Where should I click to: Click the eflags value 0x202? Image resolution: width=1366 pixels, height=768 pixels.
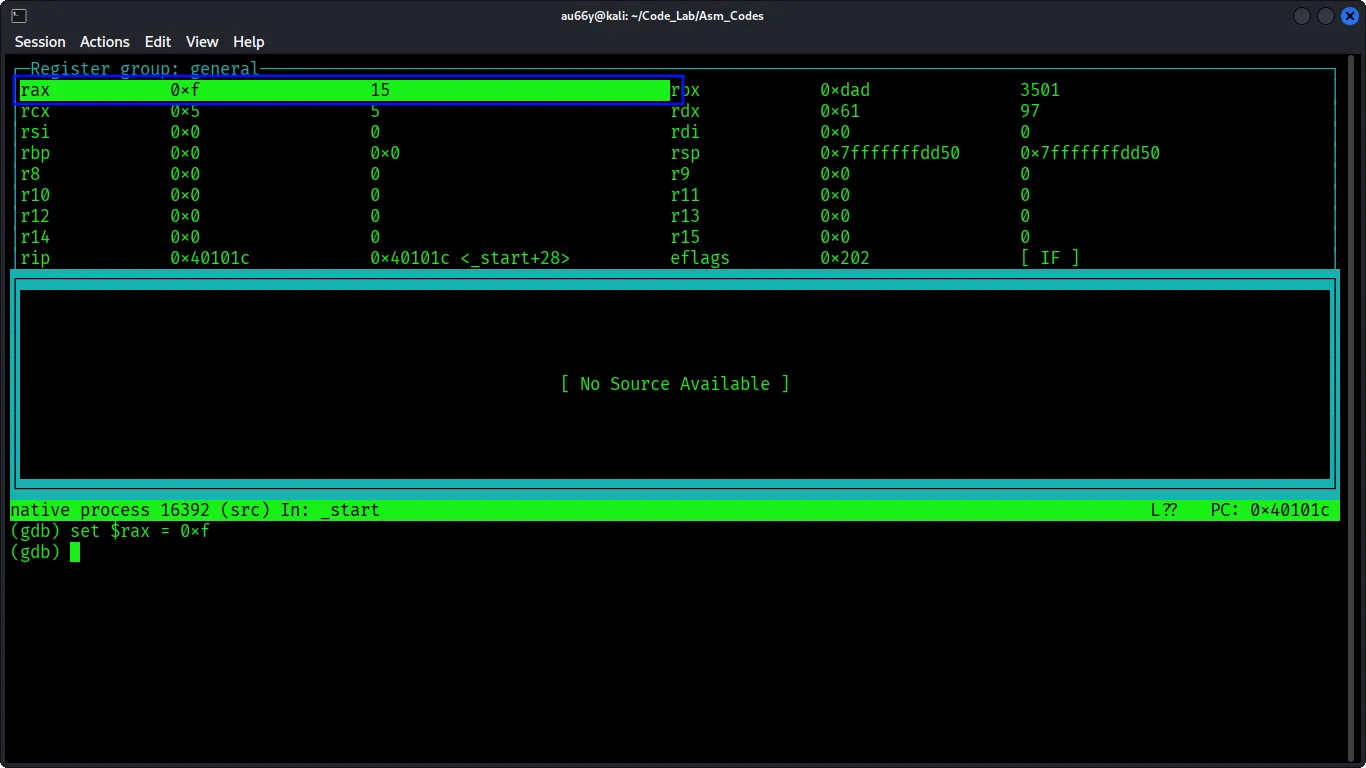point(845,258)
